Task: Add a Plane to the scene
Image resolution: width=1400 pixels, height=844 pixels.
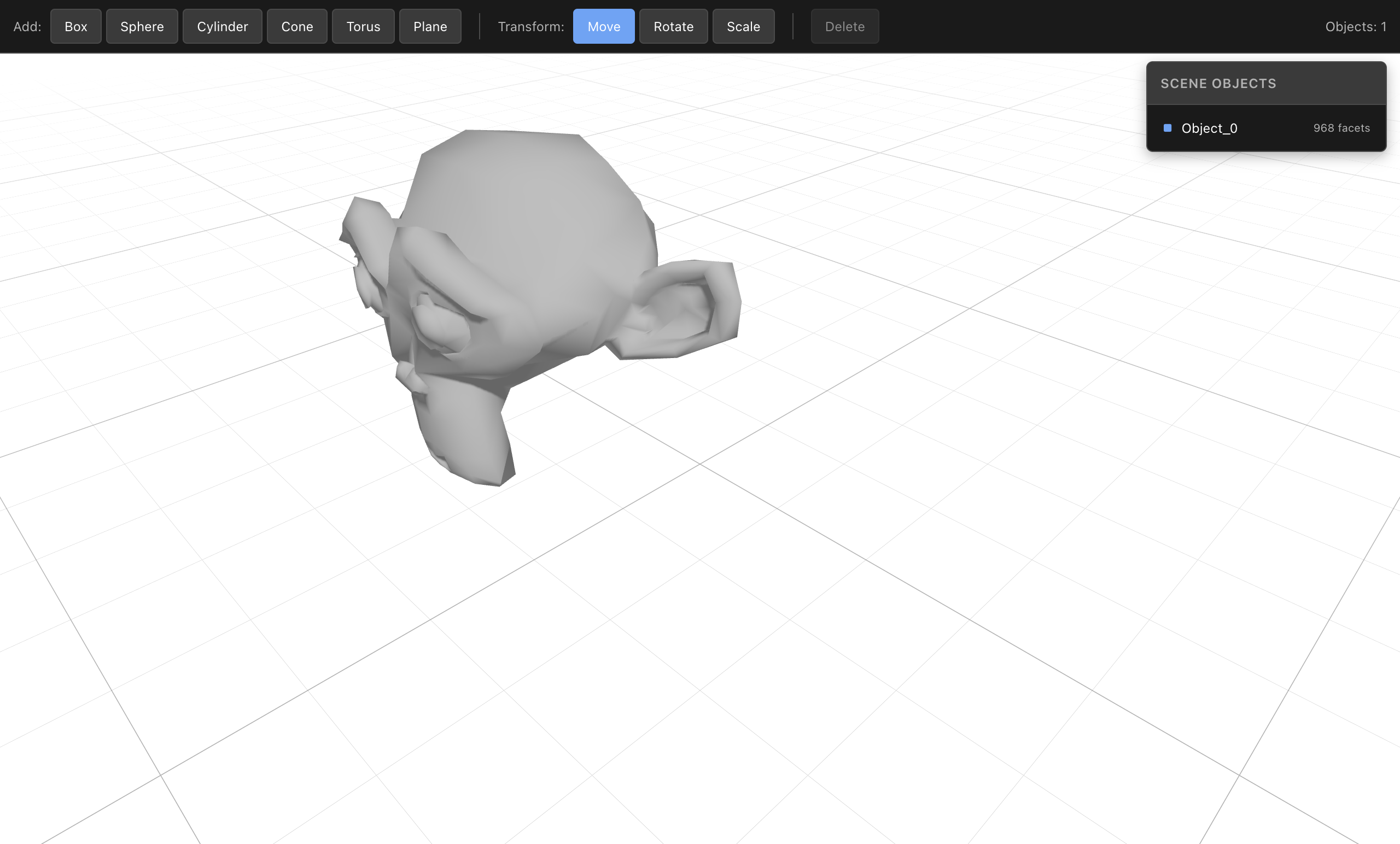Action: coord(429,26)
